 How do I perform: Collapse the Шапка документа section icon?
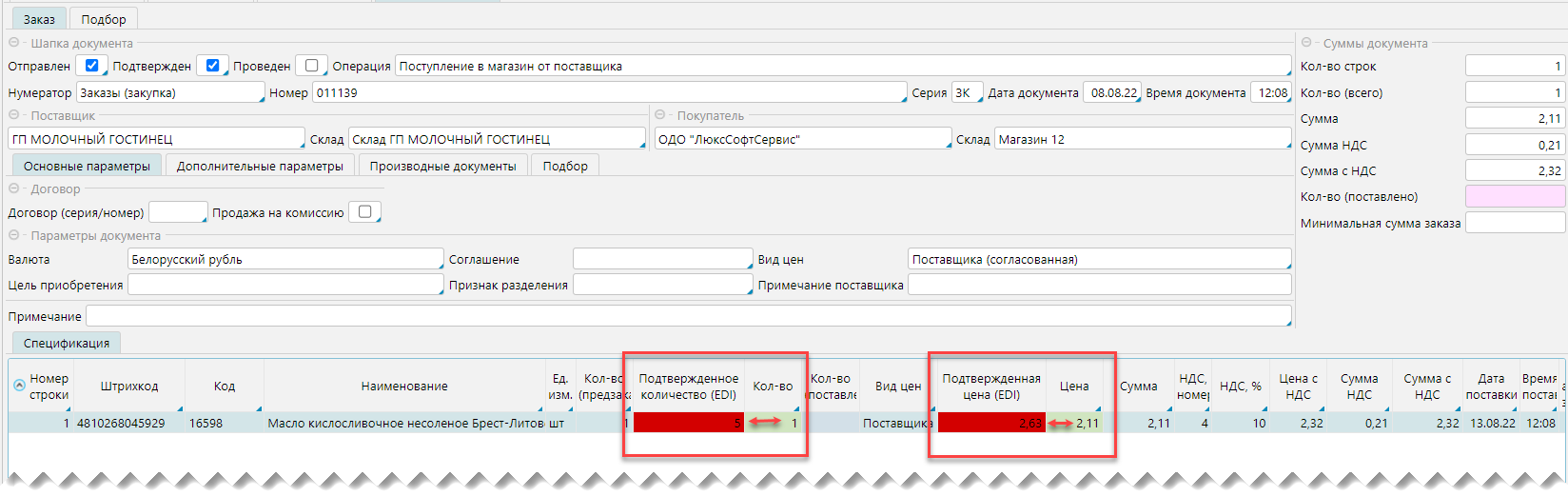tap(14, 43)
